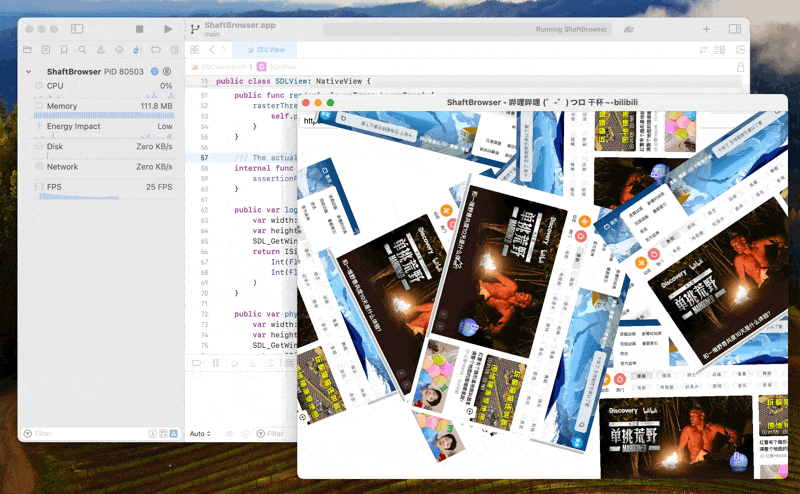This screenshot has height=494, width=800.
Task: Click the variables view Filter field
Action: point(276,434)
